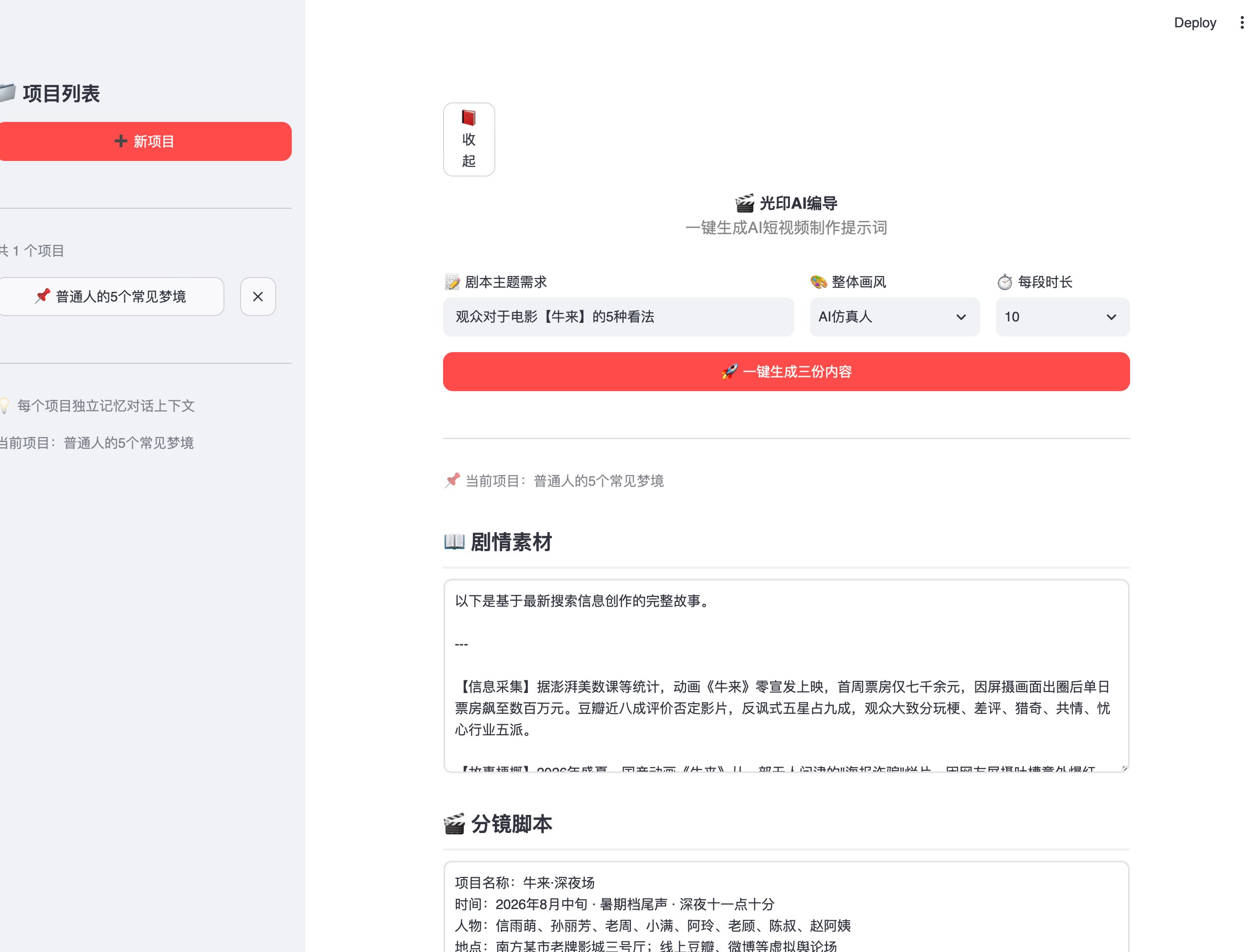Screen dimensions: 1254x952
Task: Open the three-dot main menu
Action: [1242, 22]
